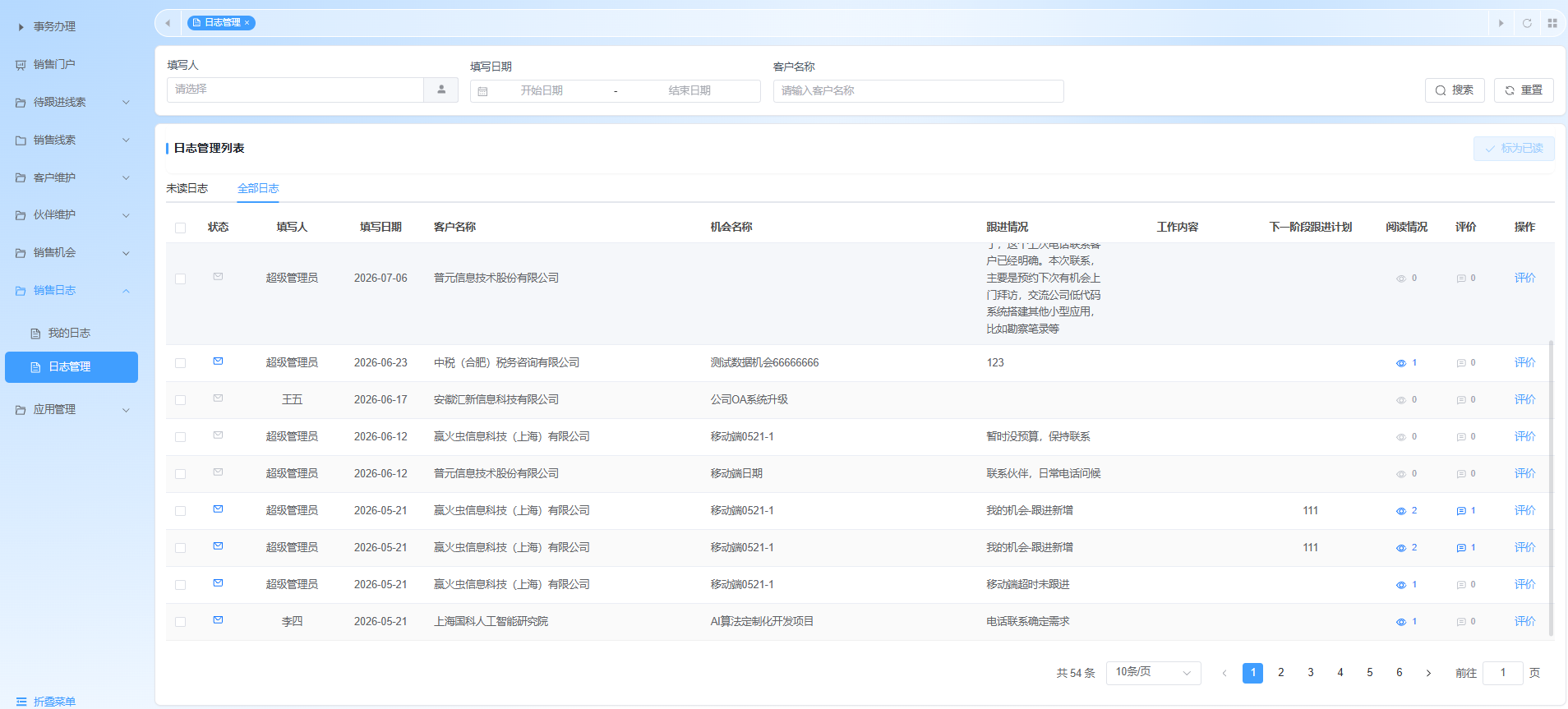
Task: Open the 10条/页 page size dropdown
Action: (1153, 673)
